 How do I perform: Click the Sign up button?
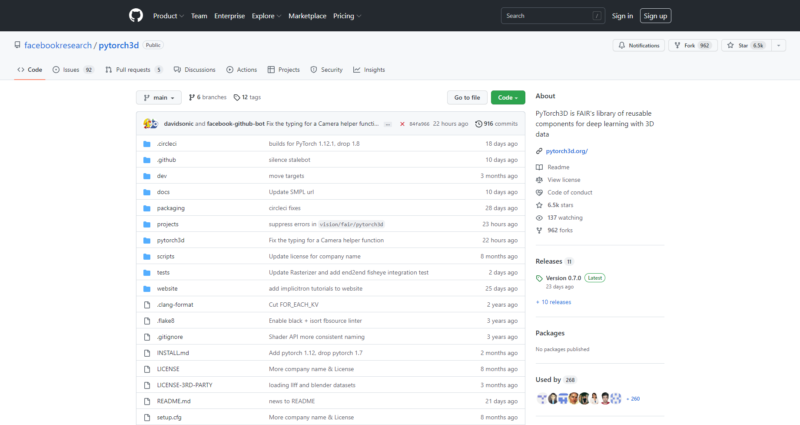656,16
